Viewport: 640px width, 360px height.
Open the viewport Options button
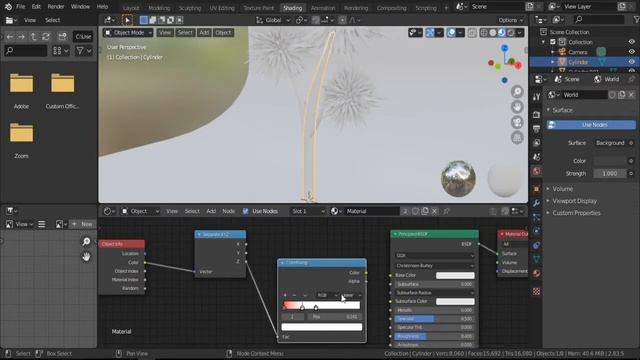coord(510,20)
